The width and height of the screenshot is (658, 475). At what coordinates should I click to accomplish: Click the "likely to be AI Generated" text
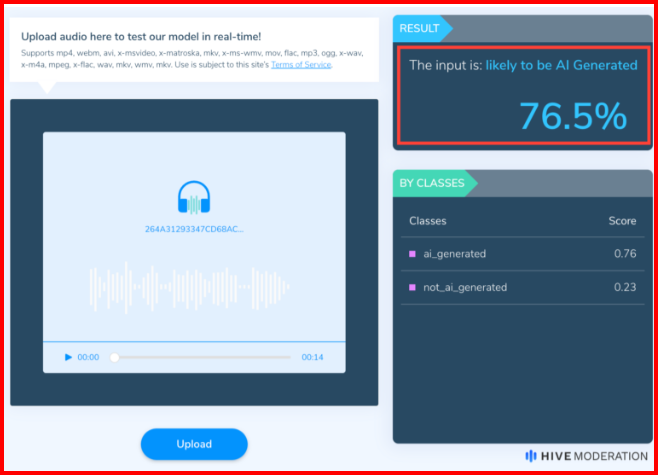(561, 65)
